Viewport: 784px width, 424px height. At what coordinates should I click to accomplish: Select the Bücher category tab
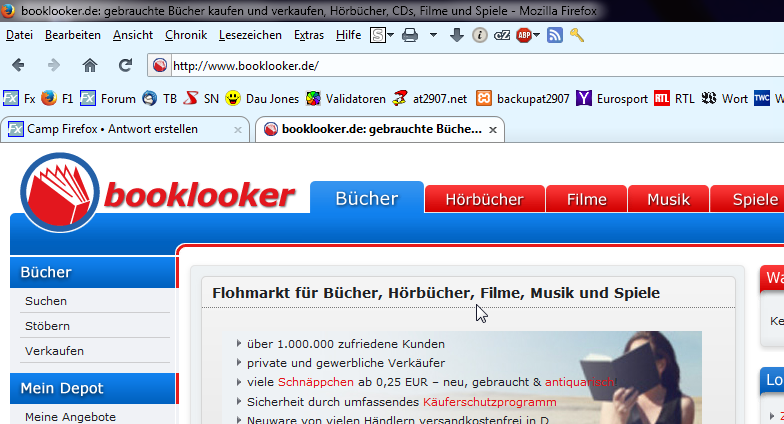click(367, 198)
